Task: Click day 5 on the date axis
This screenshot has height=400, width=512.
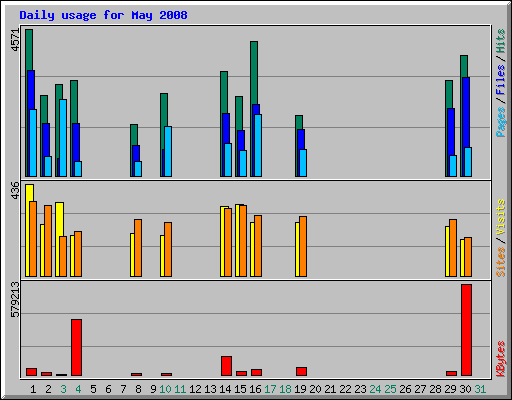Action: click(93, 389)
